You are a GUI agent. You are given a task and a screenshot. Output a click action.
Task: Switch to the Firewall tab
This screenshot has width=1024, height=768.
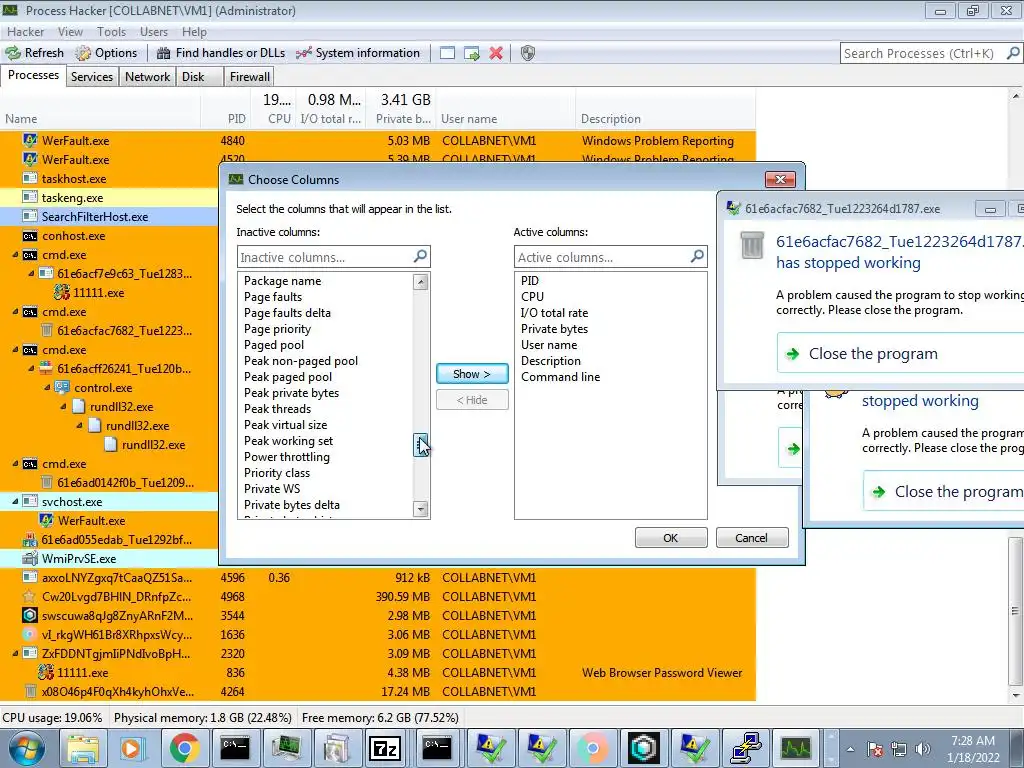click(249, 76)
